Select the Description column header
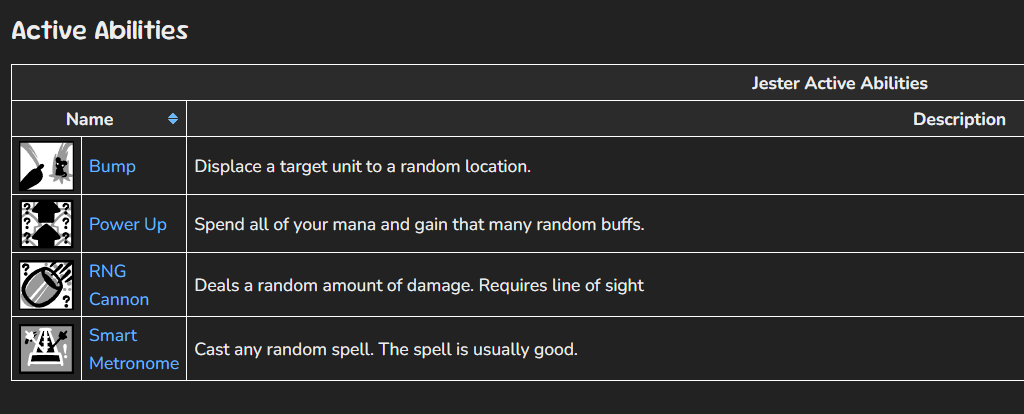The image size is (1024, 414). pos(959,119)
